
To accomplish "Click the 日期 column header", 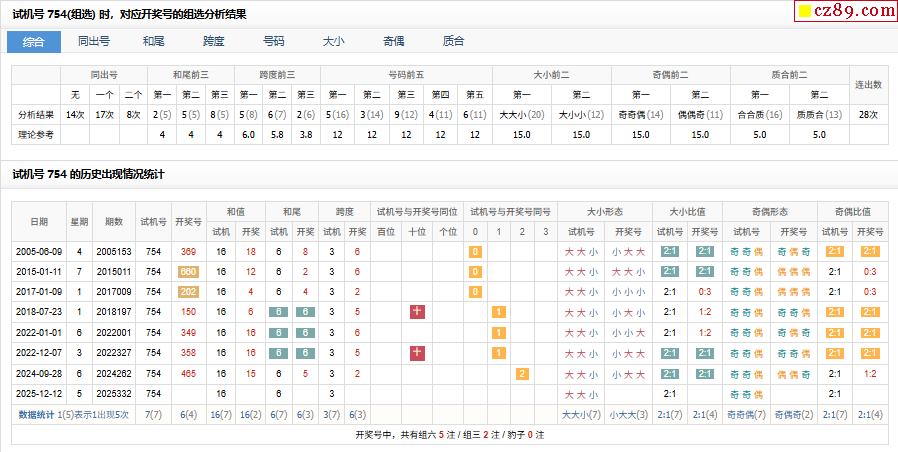I will click(38, 221).
